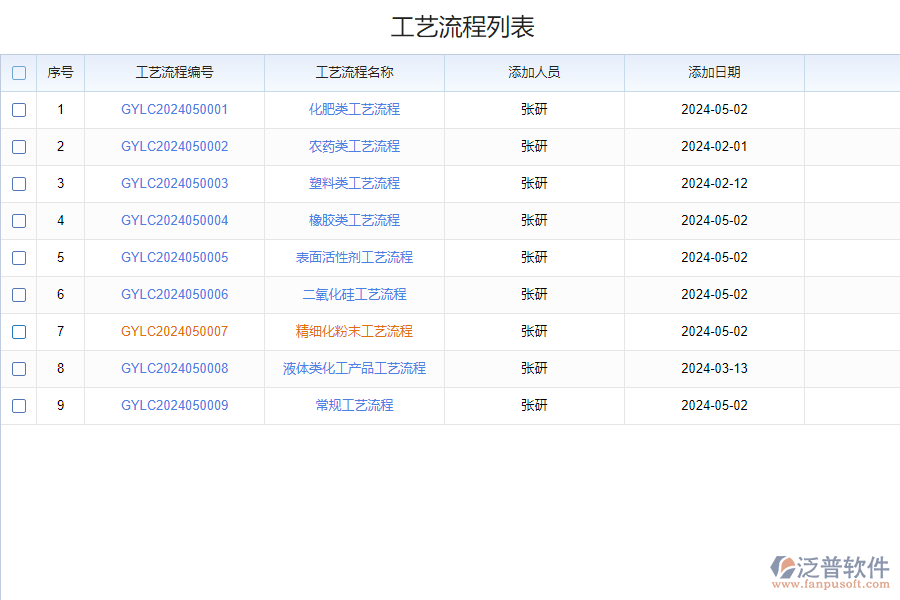Open process code GYLC2024050006
The height and width of the screenshot is (600, 900).
174,295
